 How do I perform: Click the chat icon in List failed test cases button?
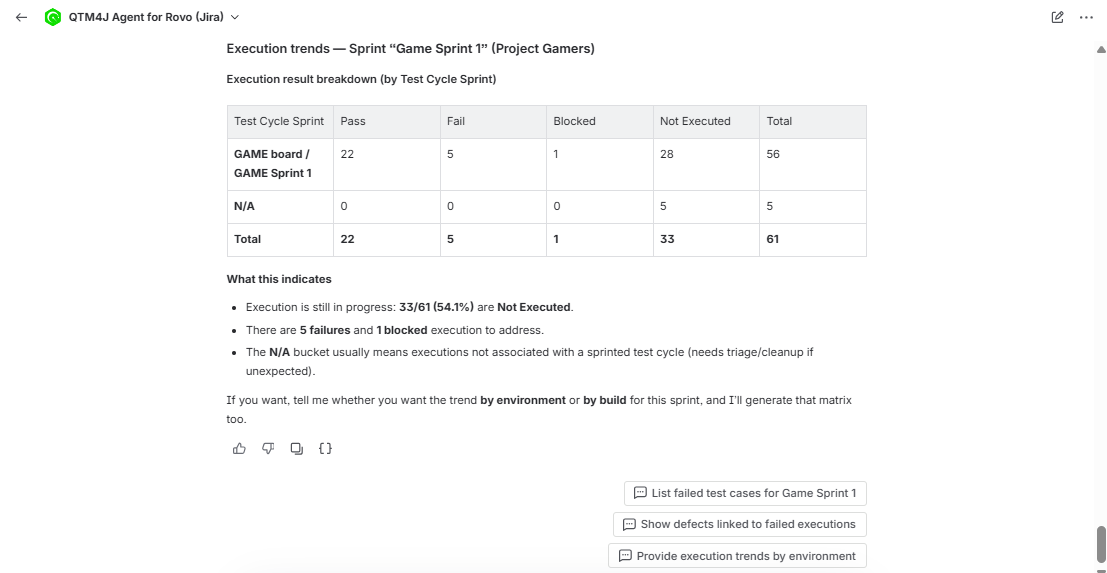[x=640, y=493]
